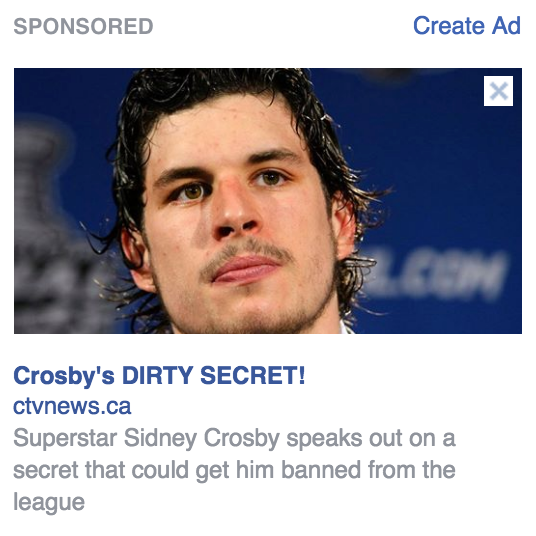Click the word Ad in the Create Ad link
This screenshot has width=536, height=536.
[x=506, y=26]
